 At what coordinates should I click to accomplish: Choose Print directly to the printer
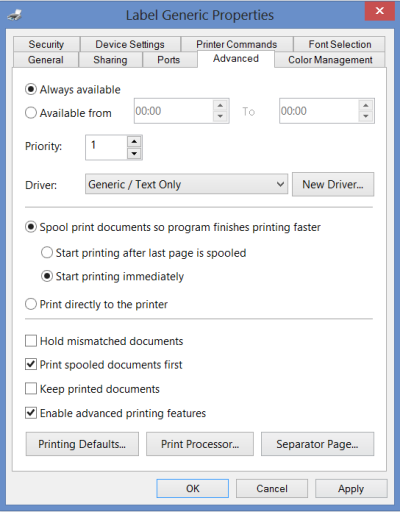pos(31,304)
